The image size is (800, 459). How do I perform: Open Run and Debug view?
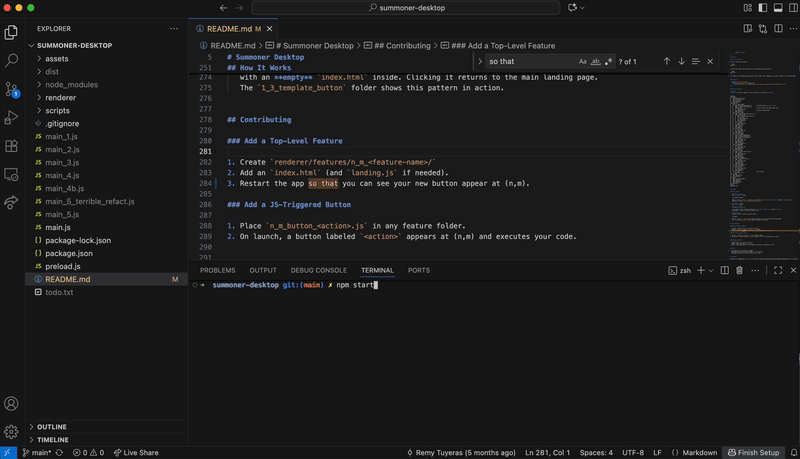pyautogui.click(x=12, y=118)
